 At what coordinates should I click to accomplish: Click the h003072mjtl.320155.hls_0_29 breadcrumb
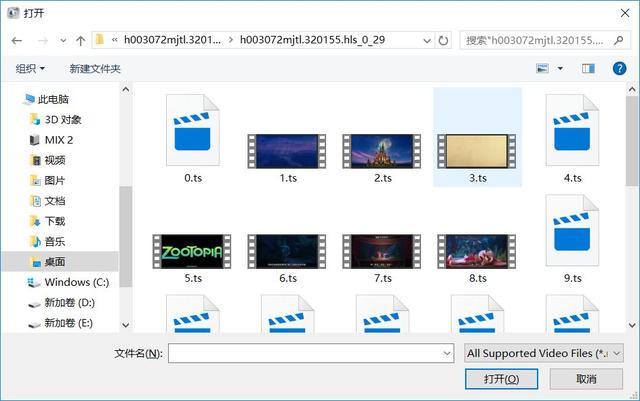coord(312,40)
